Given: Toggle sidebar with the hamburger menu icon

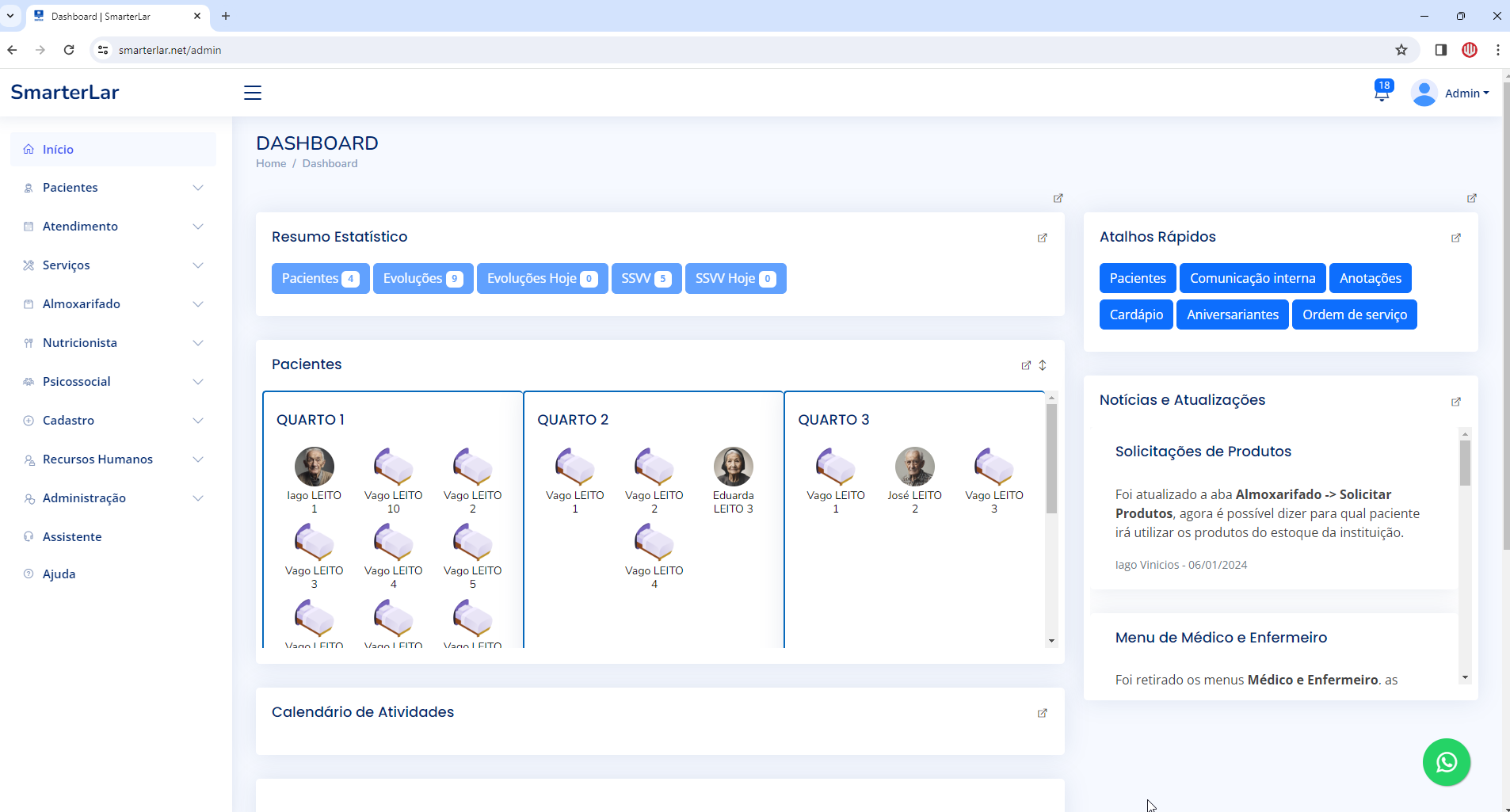Looking at the screenshot, I should pyautogui.click(x=253, y=93).
